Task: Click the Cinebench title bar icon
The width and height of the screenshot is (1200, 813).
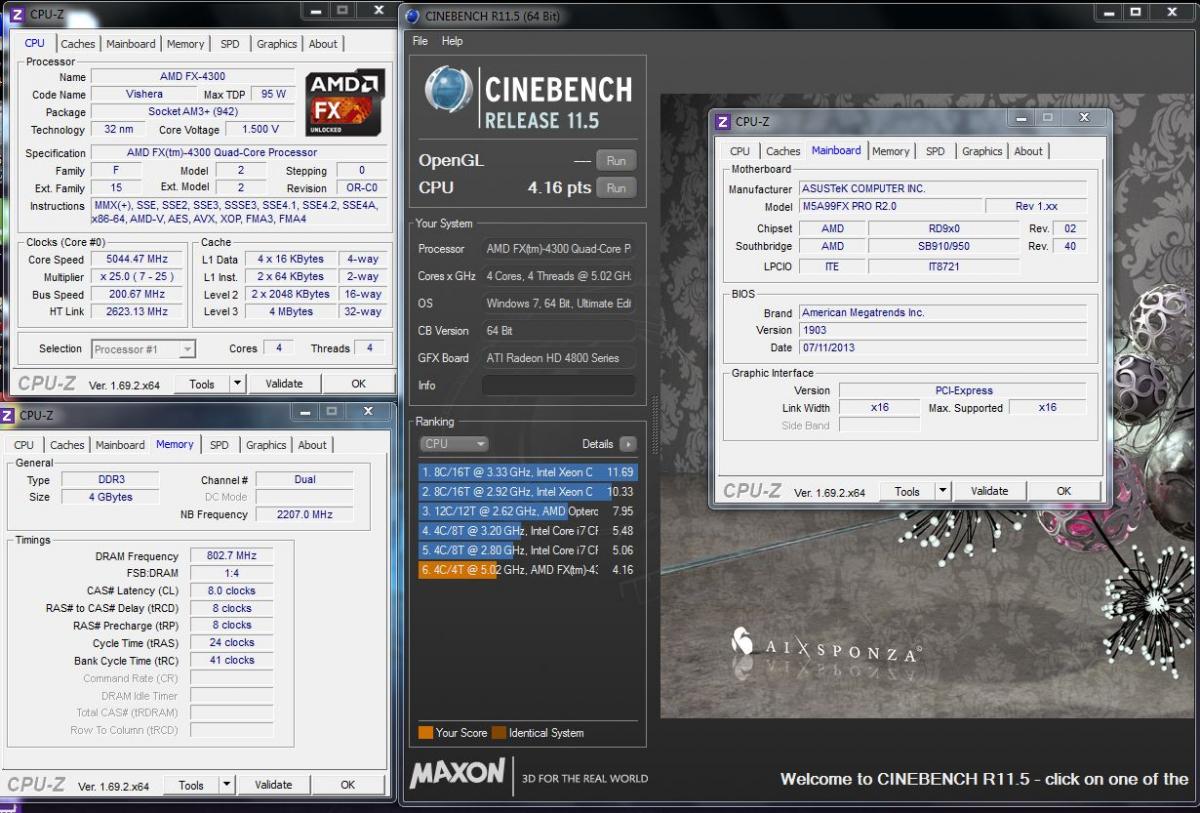Action: point(412,15)
